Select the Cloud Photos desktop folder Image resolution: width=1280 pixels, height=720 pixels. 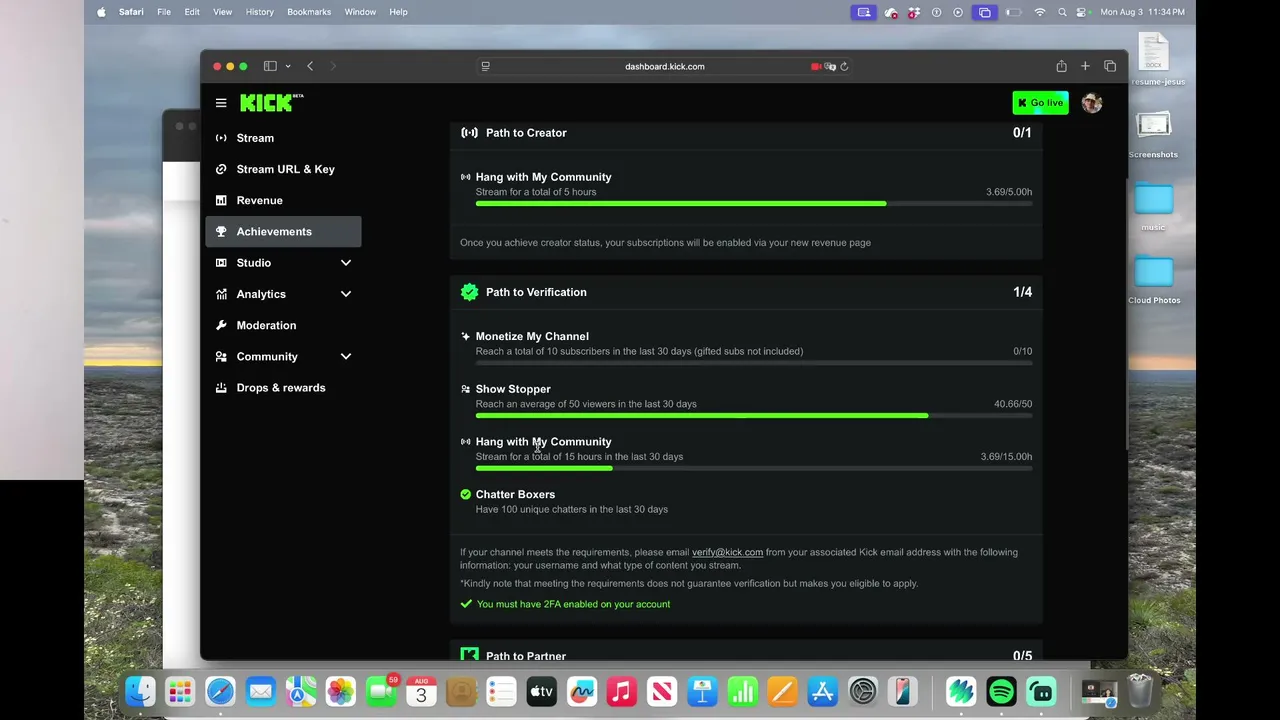[1154, 280]
